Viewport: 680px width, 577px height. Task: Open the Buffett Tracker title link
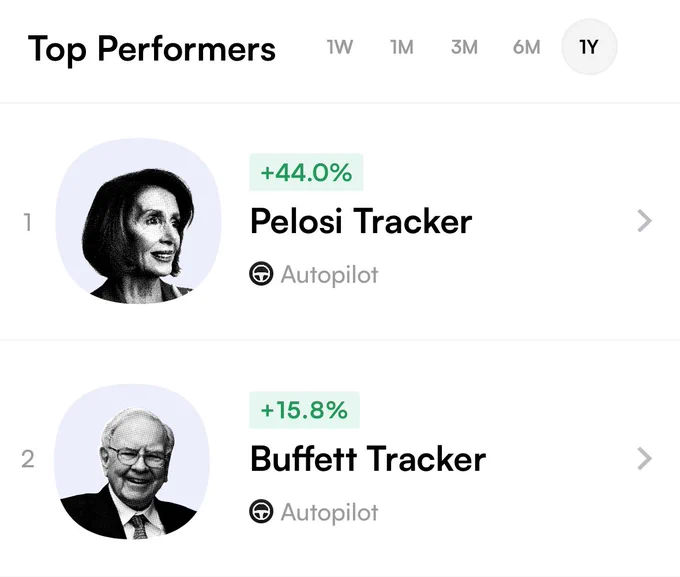click(368, 459)
